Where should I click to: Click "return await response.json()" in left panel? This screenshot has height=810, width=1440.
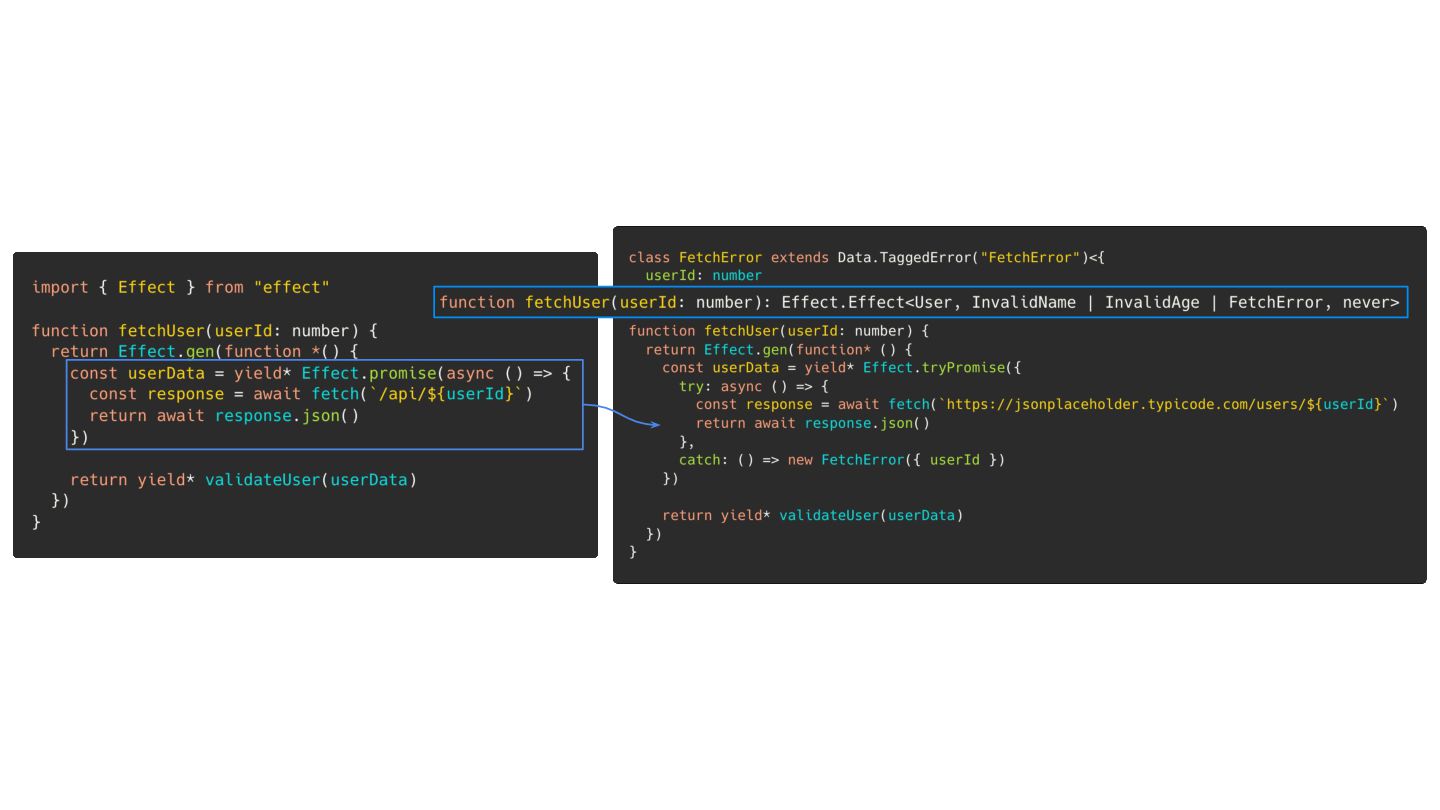[x=224, y=416]
